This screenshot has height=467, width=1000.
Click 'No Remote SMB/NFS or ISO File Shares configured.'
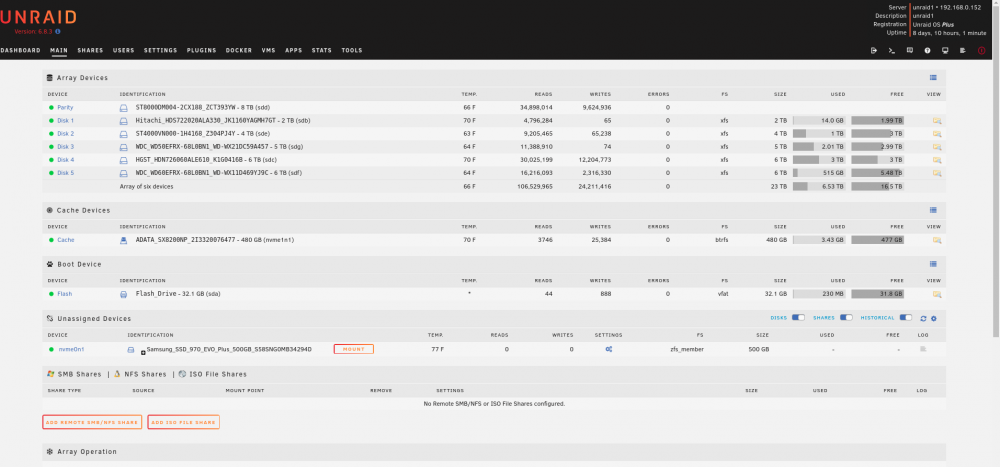494,404
